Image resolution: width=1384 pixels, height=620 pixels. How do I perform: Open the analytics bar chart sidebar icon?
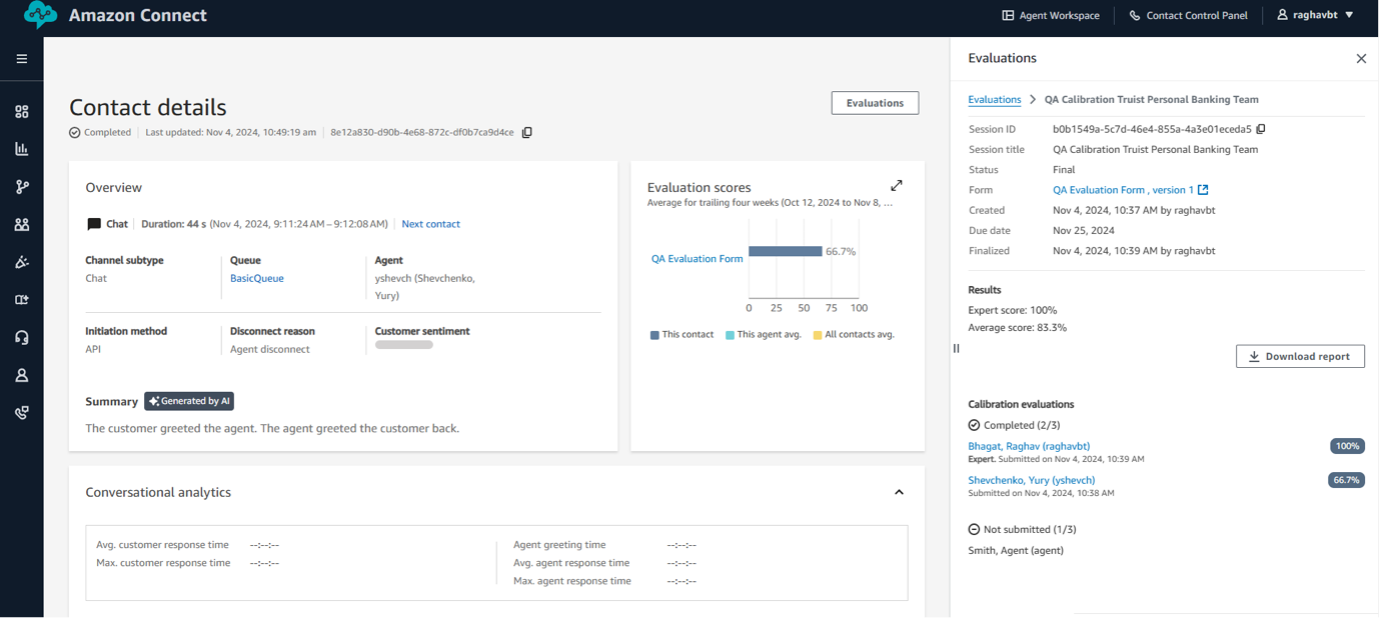(x=21, y=149)
